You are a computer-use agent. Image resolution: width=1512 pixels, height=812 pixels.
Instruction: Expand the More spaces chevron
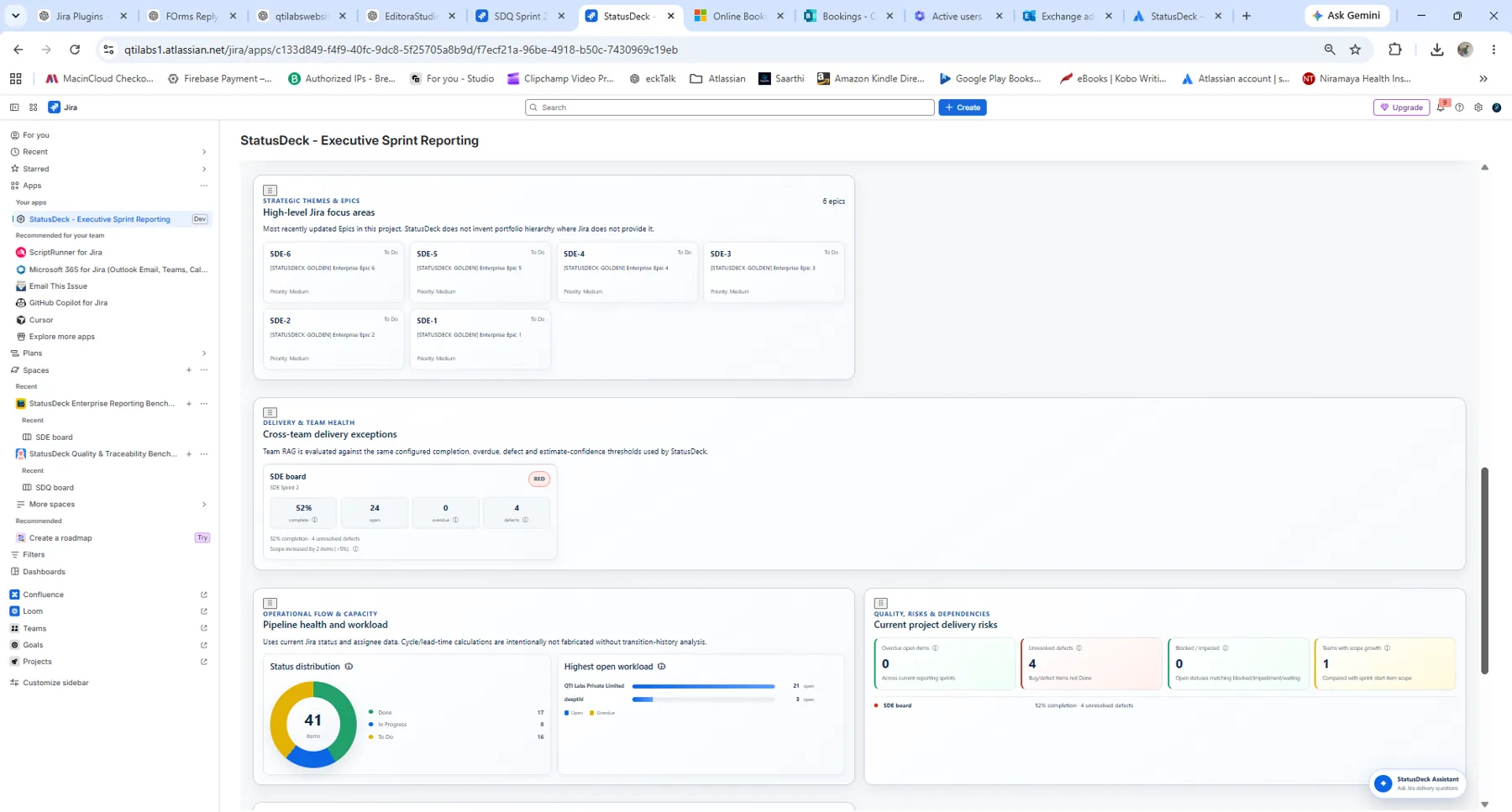[204, 505]
